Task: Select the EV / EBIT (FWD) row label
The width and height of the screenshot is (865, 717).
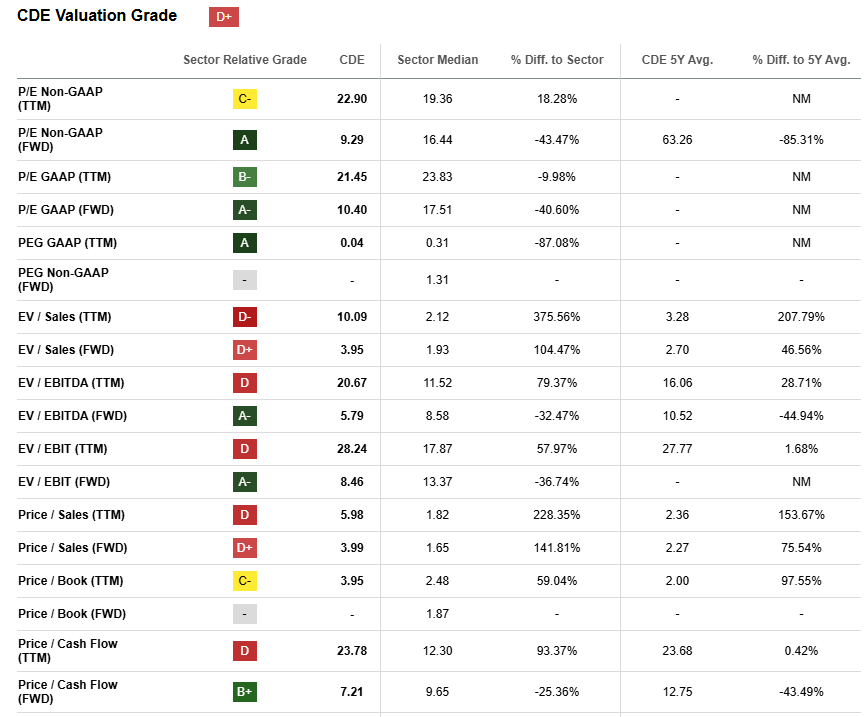Action: [x=64, y=482]
